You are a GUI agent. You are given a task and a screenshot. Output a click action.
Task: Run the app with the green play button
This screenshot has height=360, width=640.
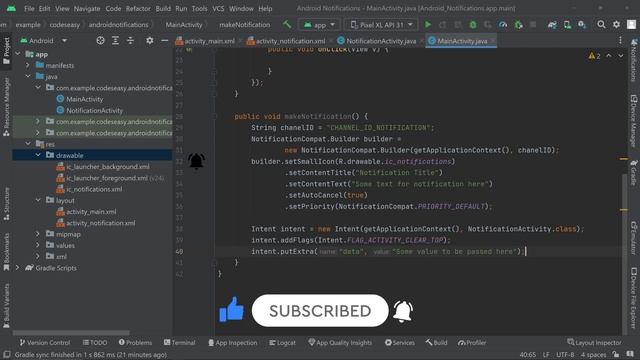pos(428,24)
